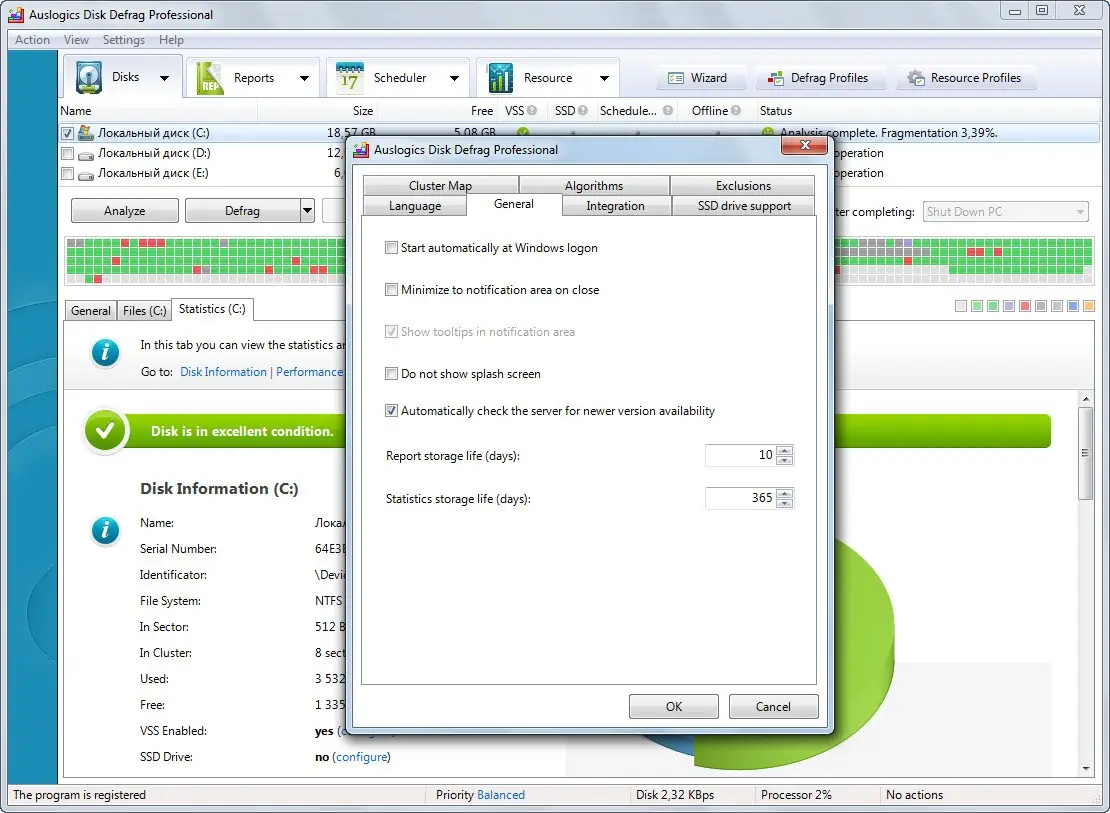This screenshot has height=813, width=1110.
Task: Click the green VSS checkmark for drive C:
Action: pos(522,132)
